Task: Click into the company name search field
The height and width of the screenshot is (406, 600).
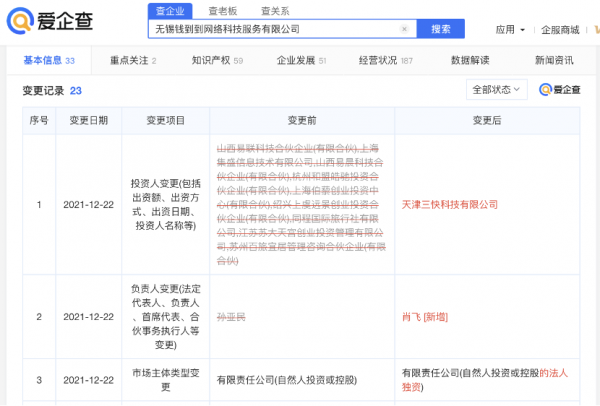Action: [x=270, y=30]
